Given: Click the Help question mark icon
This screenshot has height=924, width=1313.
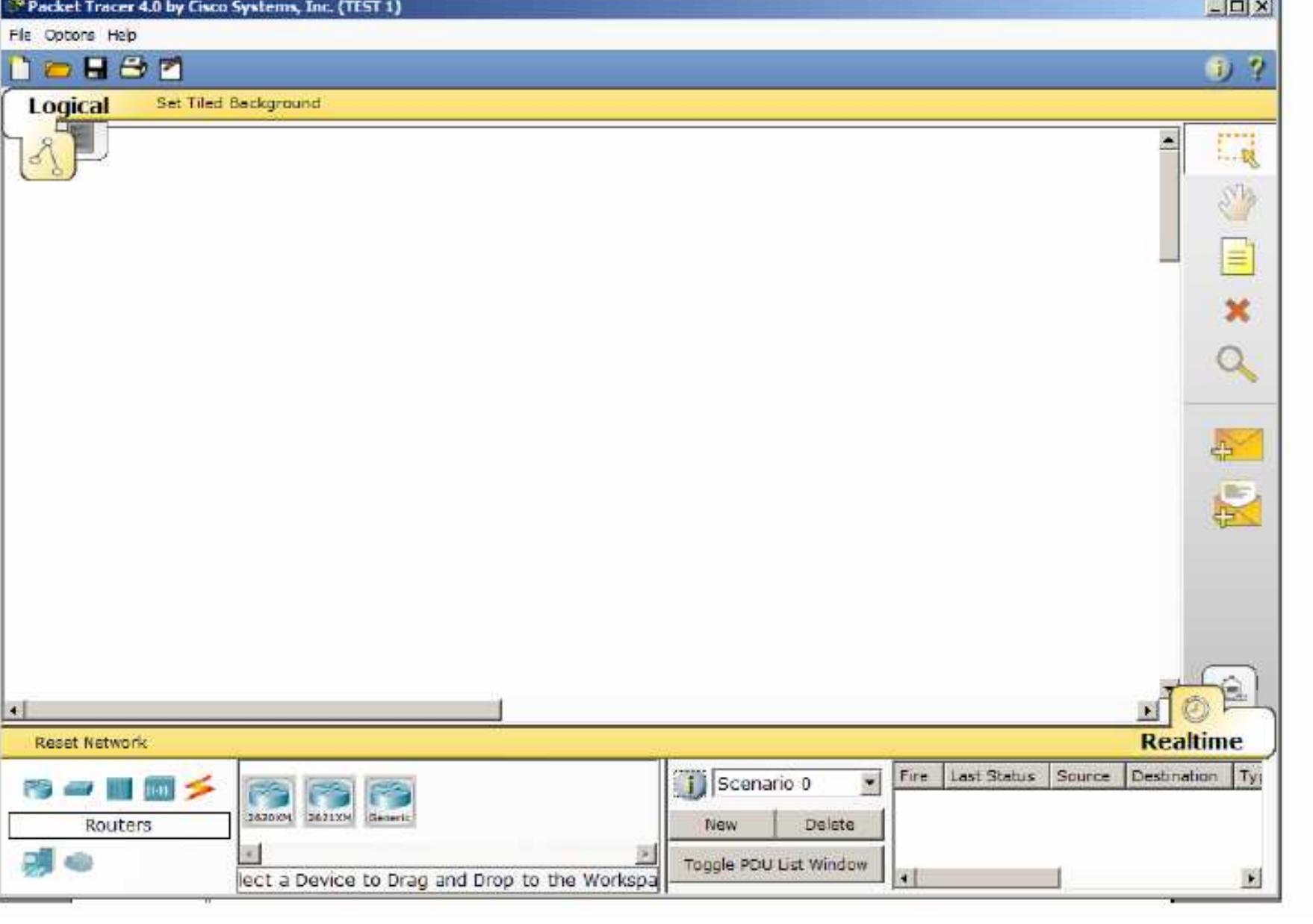Looking at the screenshot, I should [x=1257, y=69].
